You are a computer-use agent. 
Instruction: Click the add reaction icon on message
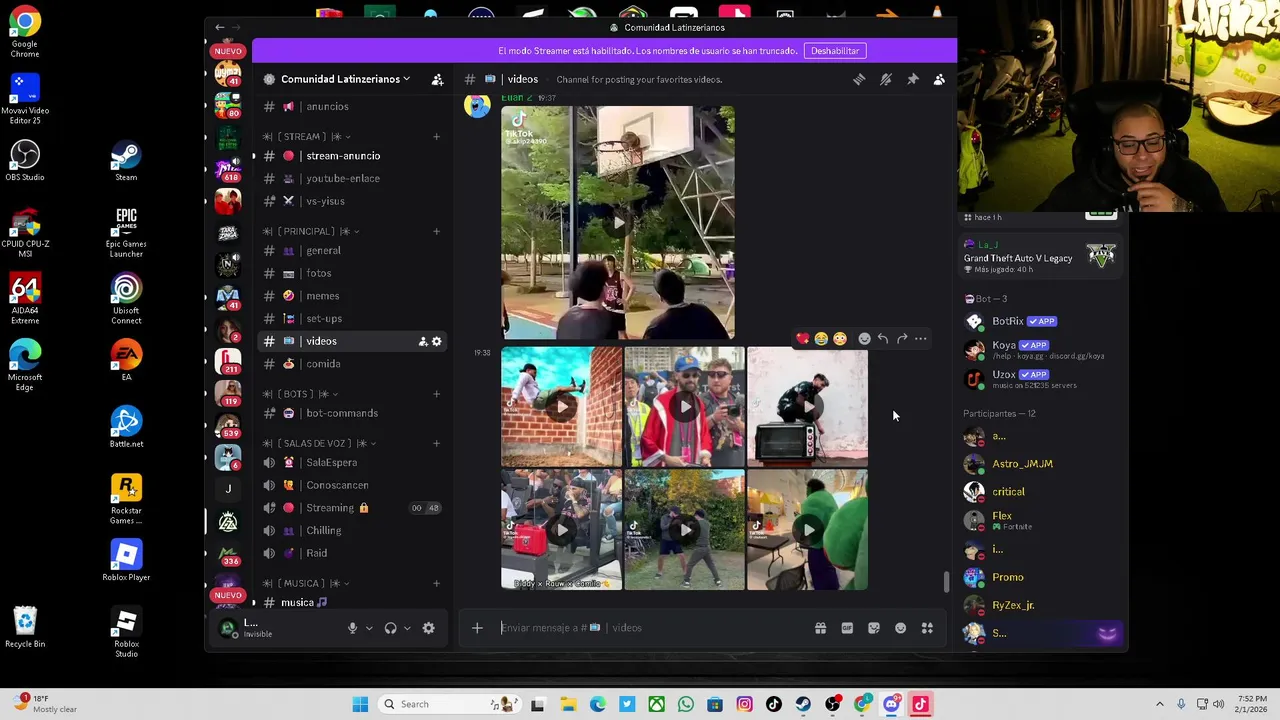pyautogui.click(x=864, y=339)
